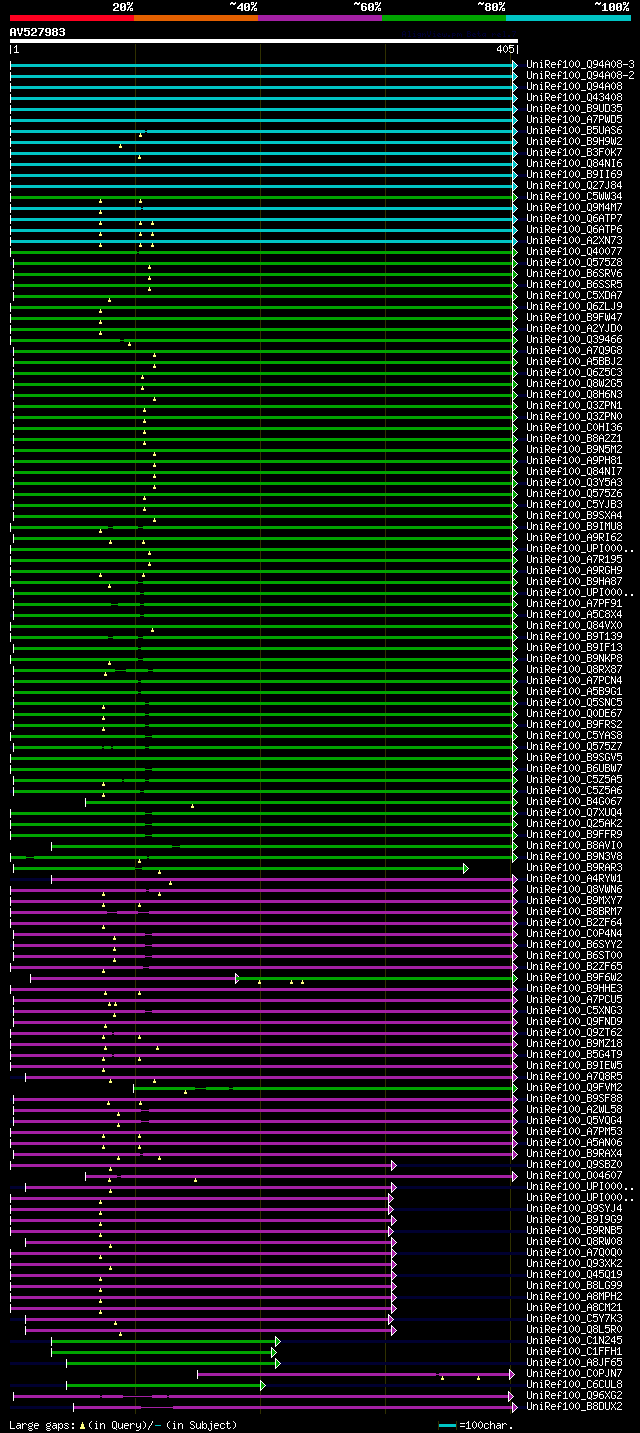Click the UniRef100_A9RI62 label
The height and width of the screenshot is (1433, 640).
click(x=574, y=537)
